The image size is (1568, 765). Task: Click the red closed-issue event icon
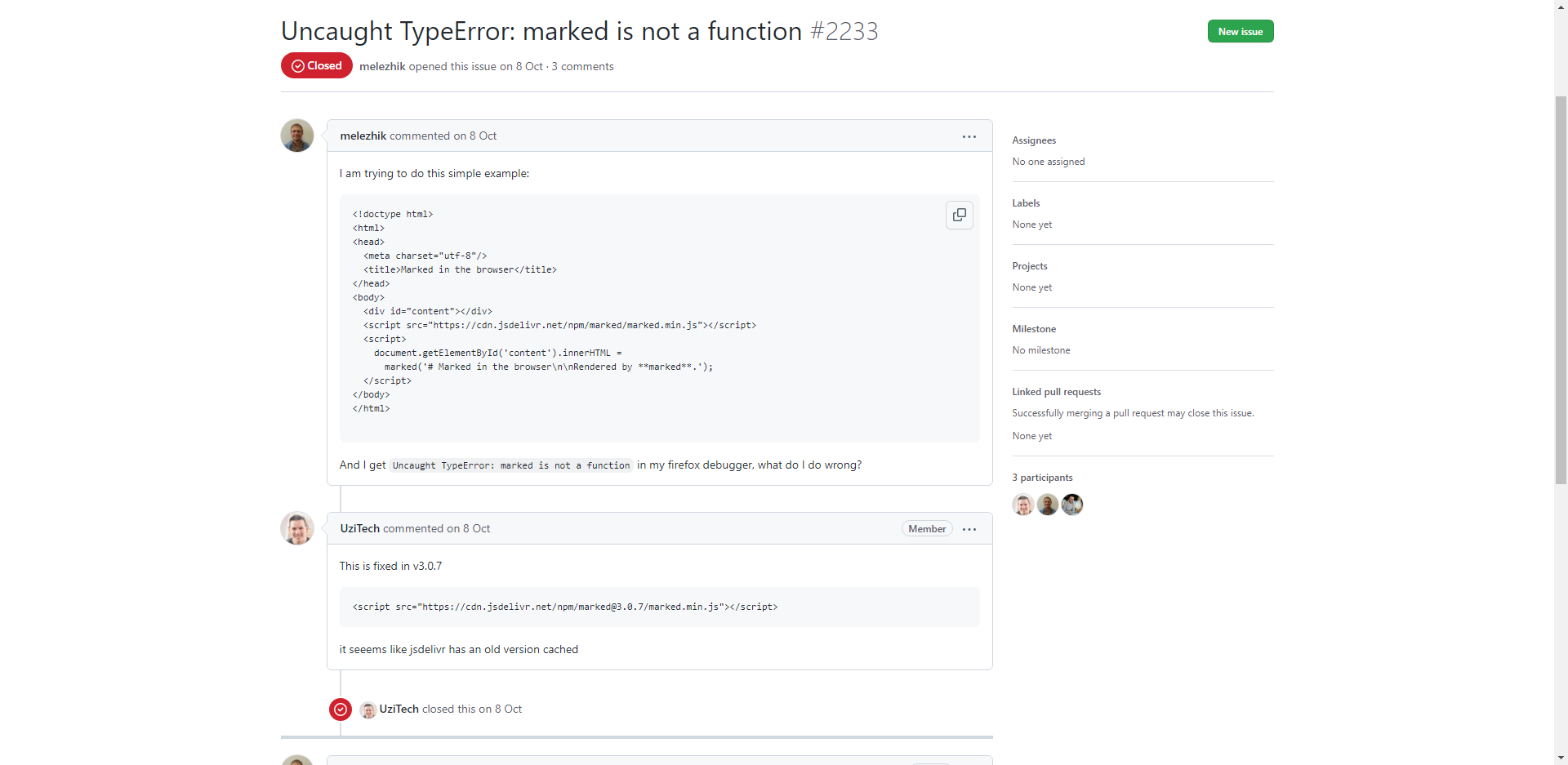click(x=341, y=709)
